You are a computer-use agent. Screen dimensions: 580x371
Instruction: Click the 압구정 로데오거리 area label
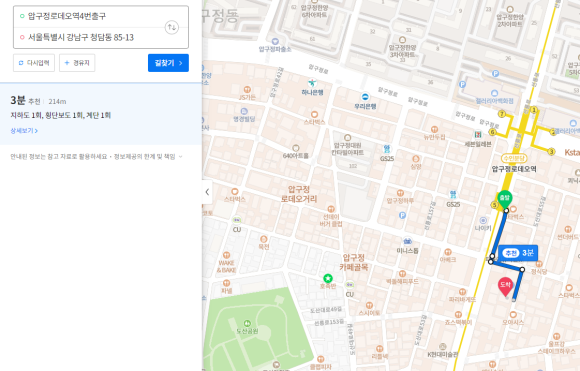coord(299,194)
